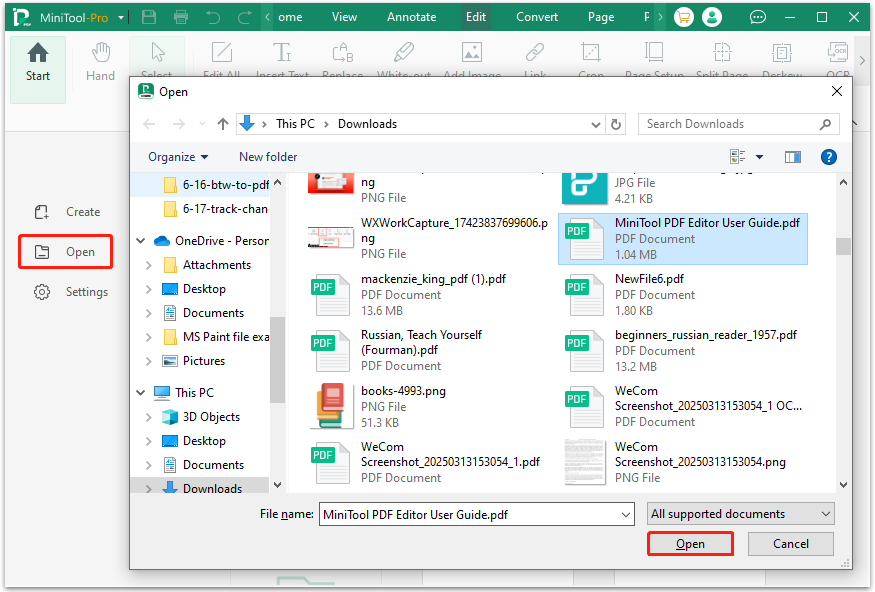Click Open in the left sidebar
The height and width of the screenshot is (592, 875).
point(65,252)
